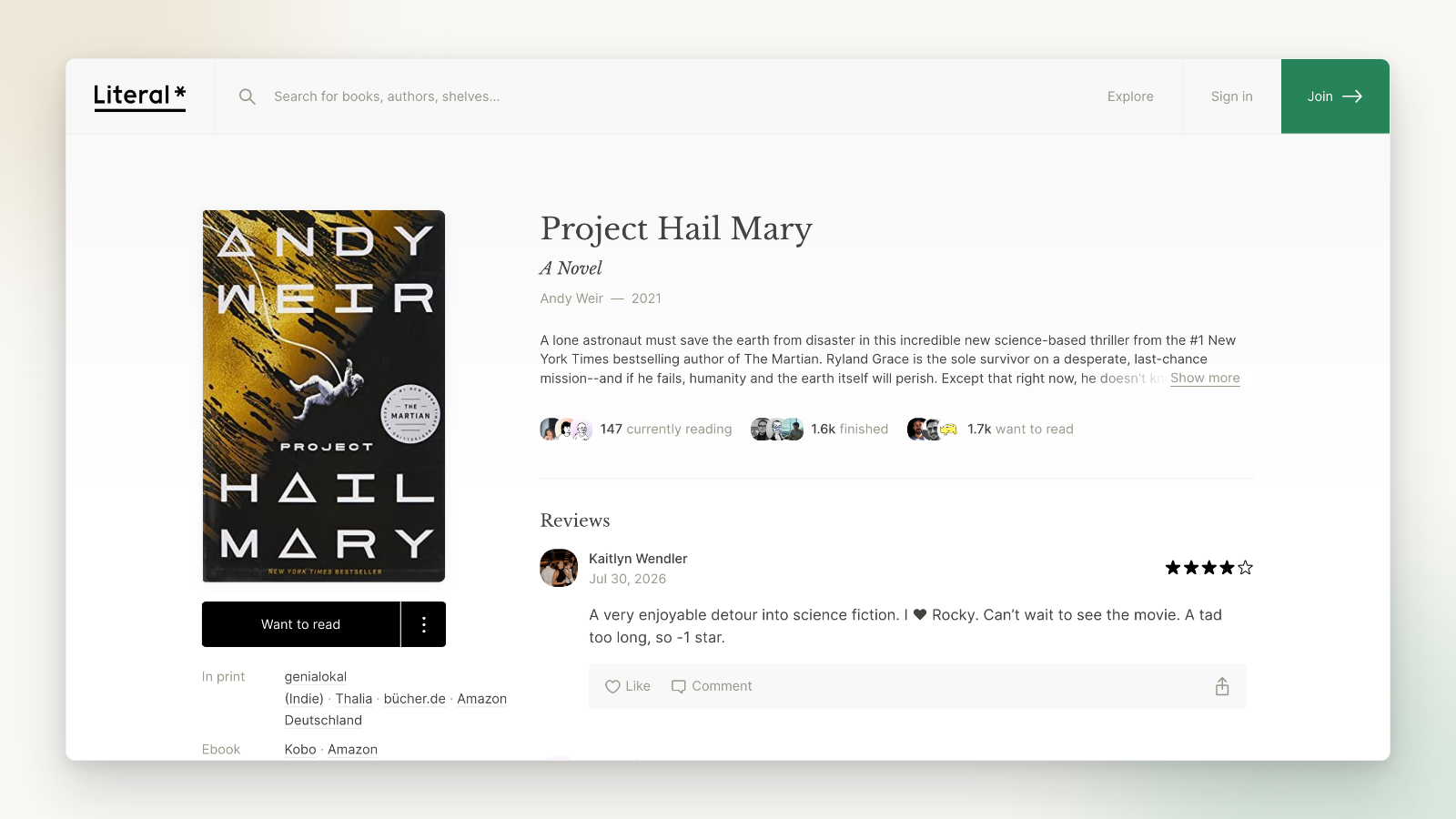Click the Literal logo
The height and width of the screenshot is (819, 1456).
point(139,96)
